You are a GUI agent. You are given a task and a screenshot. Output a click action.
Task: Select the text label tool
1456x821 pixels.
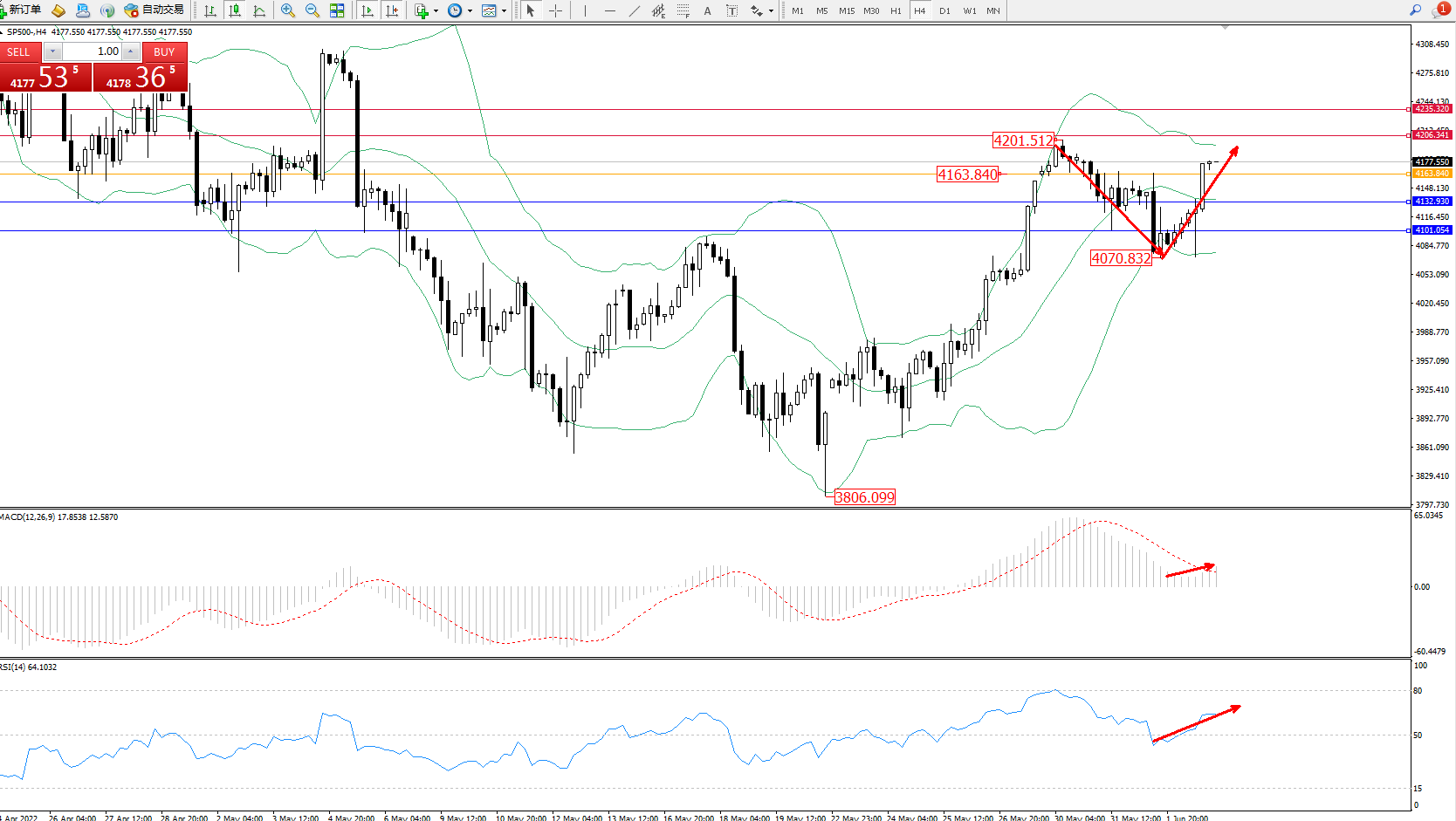click(x=707, y=10)
